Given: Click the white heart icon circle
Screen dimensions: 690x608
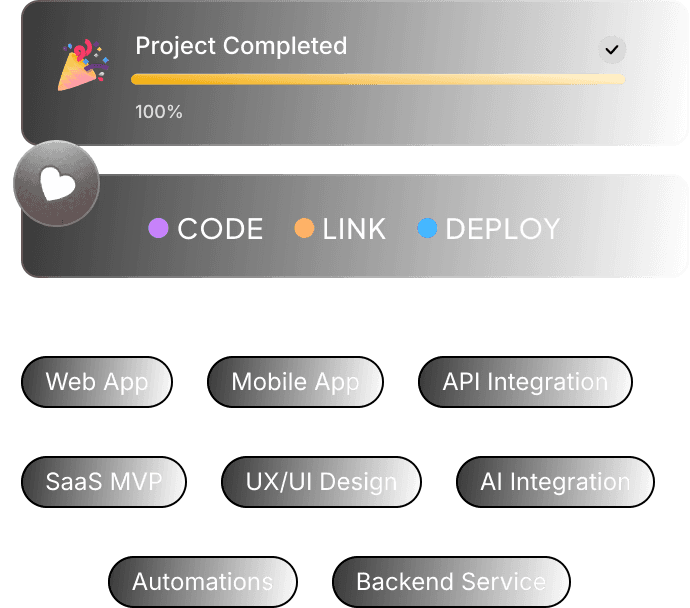Looking at the screenshot, I should 56,183.
